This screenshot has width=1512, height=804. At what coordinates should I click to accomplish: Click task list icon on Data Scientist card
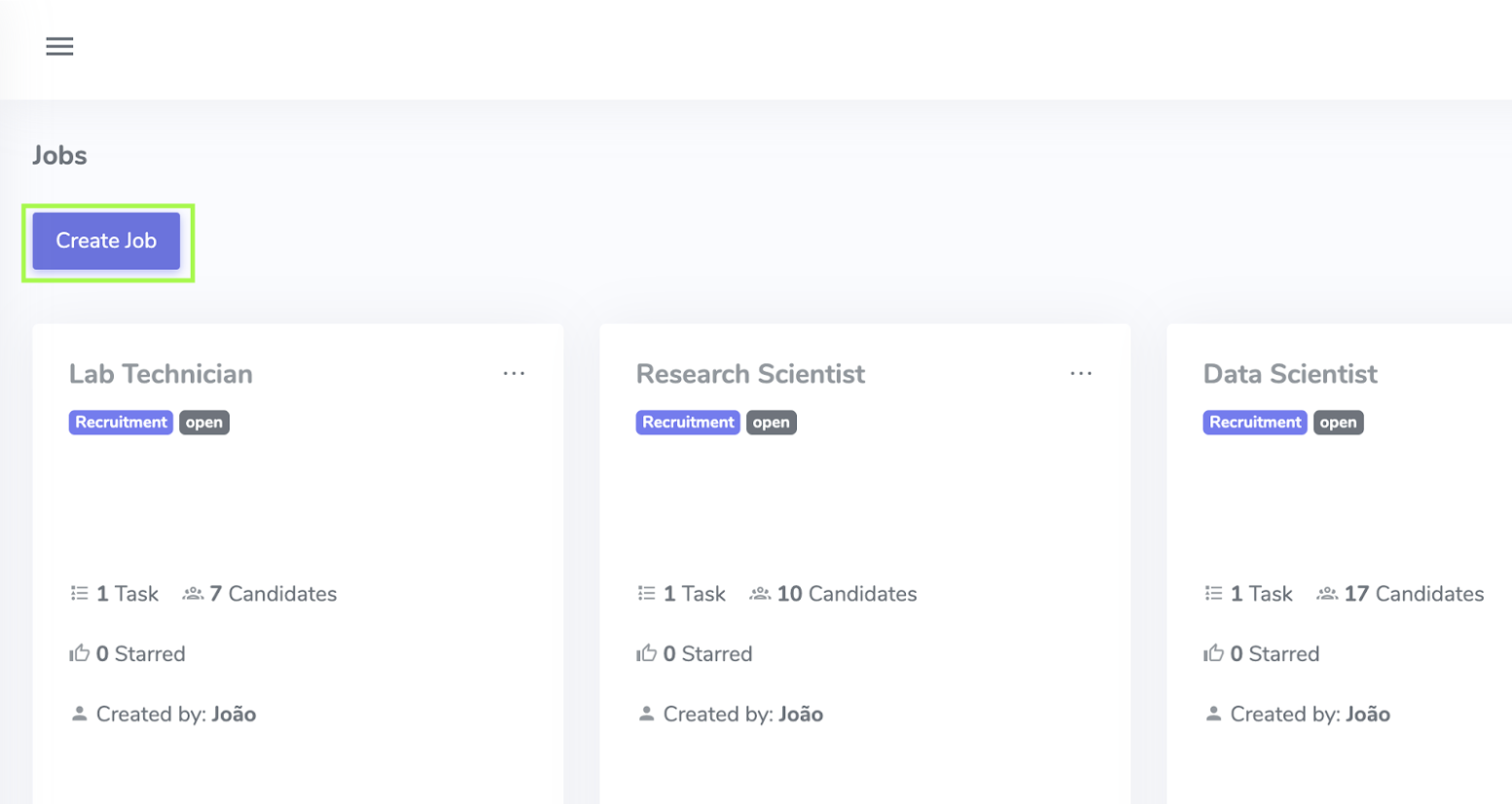pos(1213,593)
